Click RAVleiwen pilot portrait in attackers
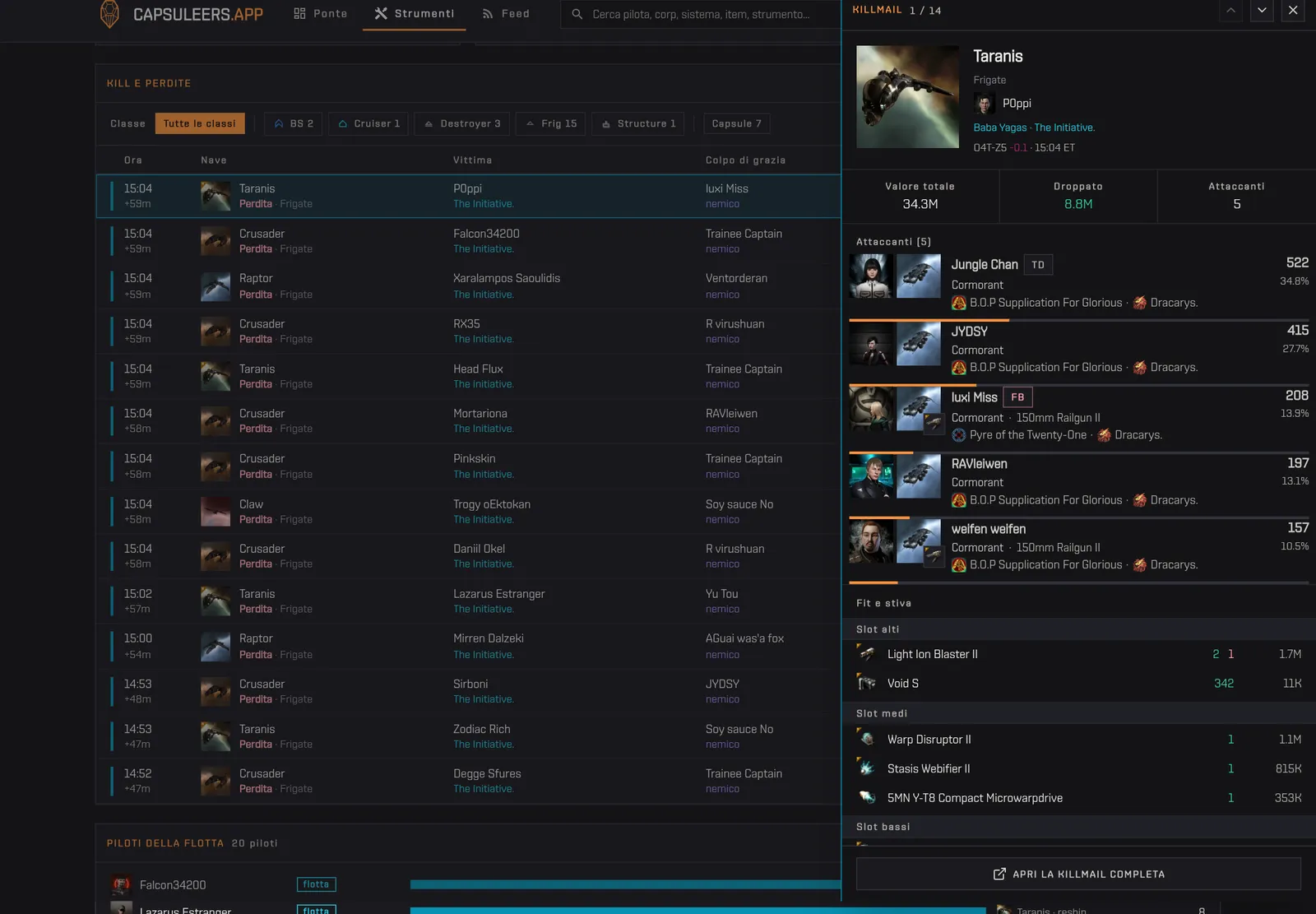Image resolution: width=1316 pixels, height=914 pixels. click(871, 476)
